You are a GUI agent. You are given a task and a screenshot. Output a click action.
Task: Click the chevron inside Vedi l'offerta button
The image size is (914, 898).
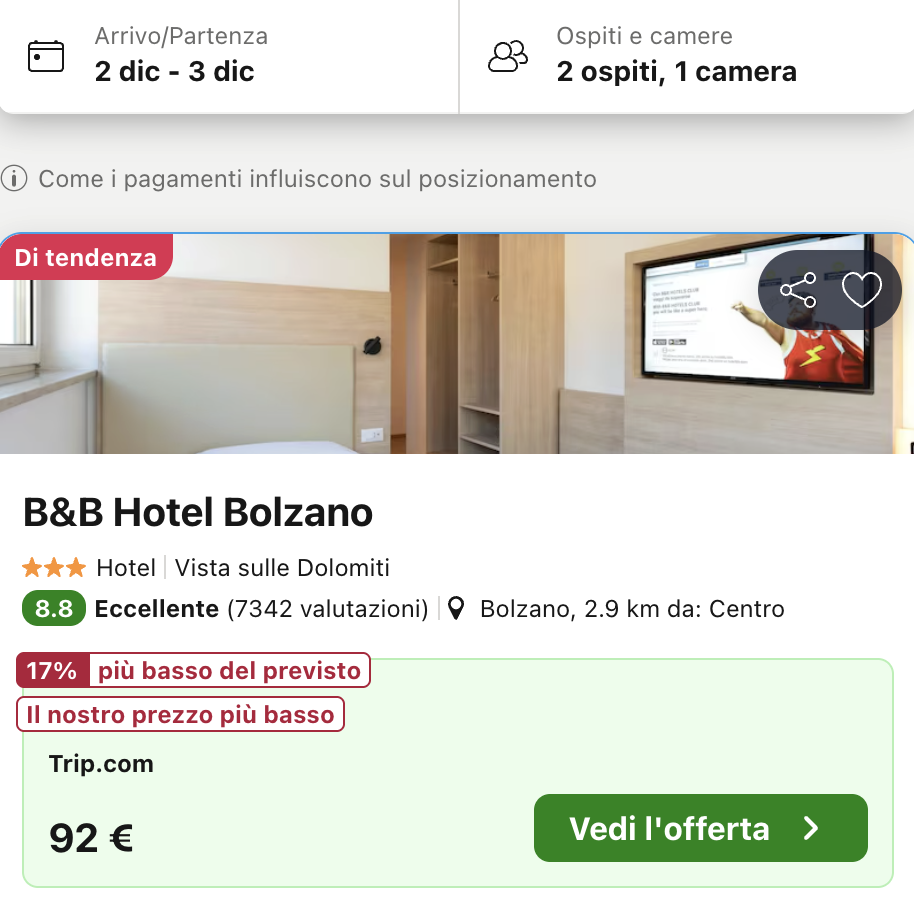(x=812, y=828)
